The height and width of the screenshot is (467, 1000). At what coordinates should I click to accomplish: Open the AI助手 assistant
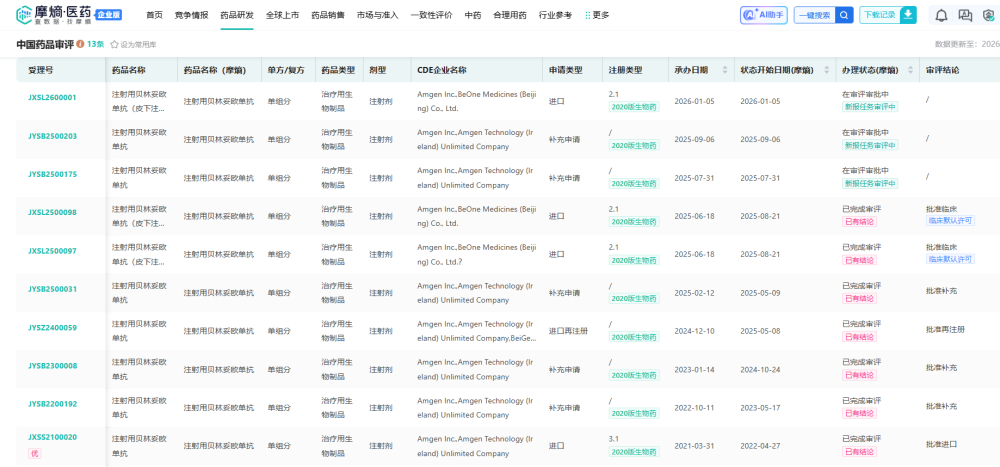click(x=763, y=15)
